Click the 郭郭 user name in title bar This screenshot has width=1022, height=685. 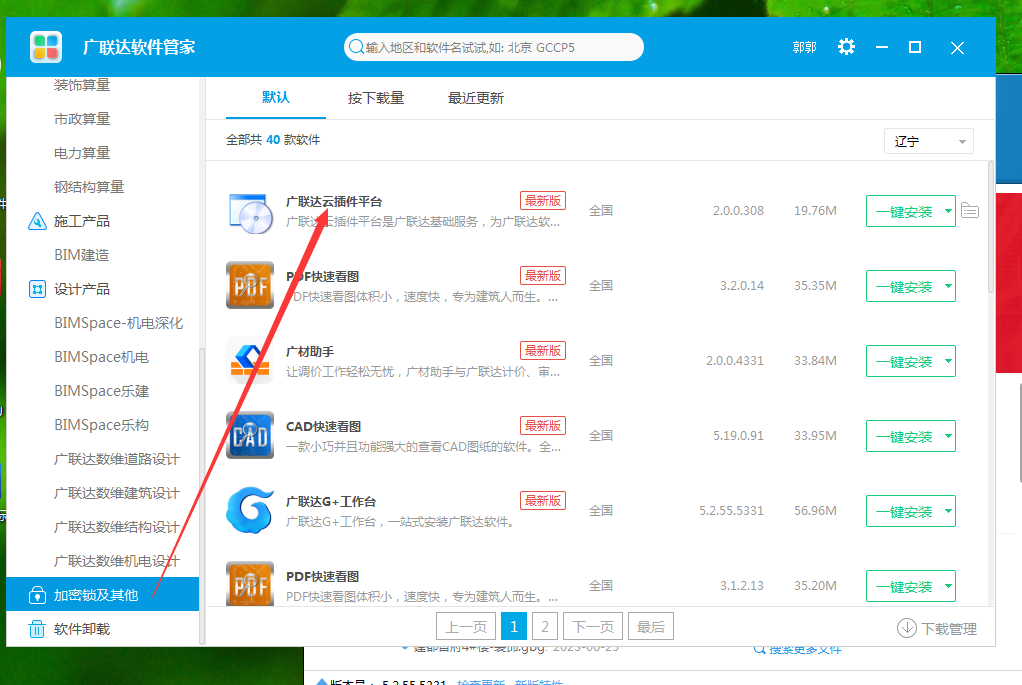point(804,47)
